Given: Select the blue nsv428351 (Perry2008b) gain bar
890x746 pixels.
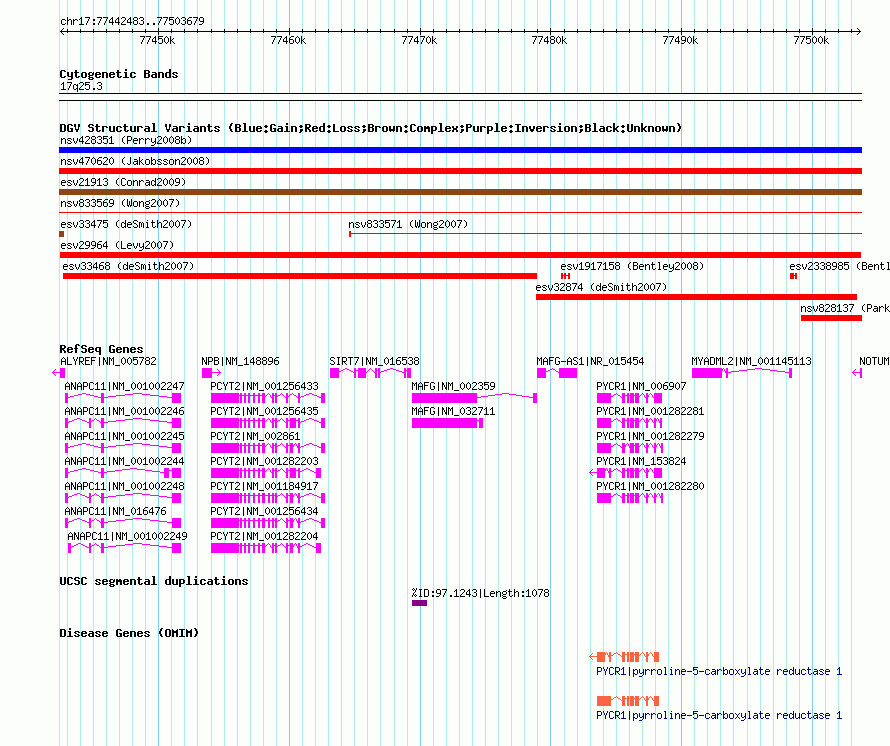Looking at the screenshot, I should pos(460,150).
